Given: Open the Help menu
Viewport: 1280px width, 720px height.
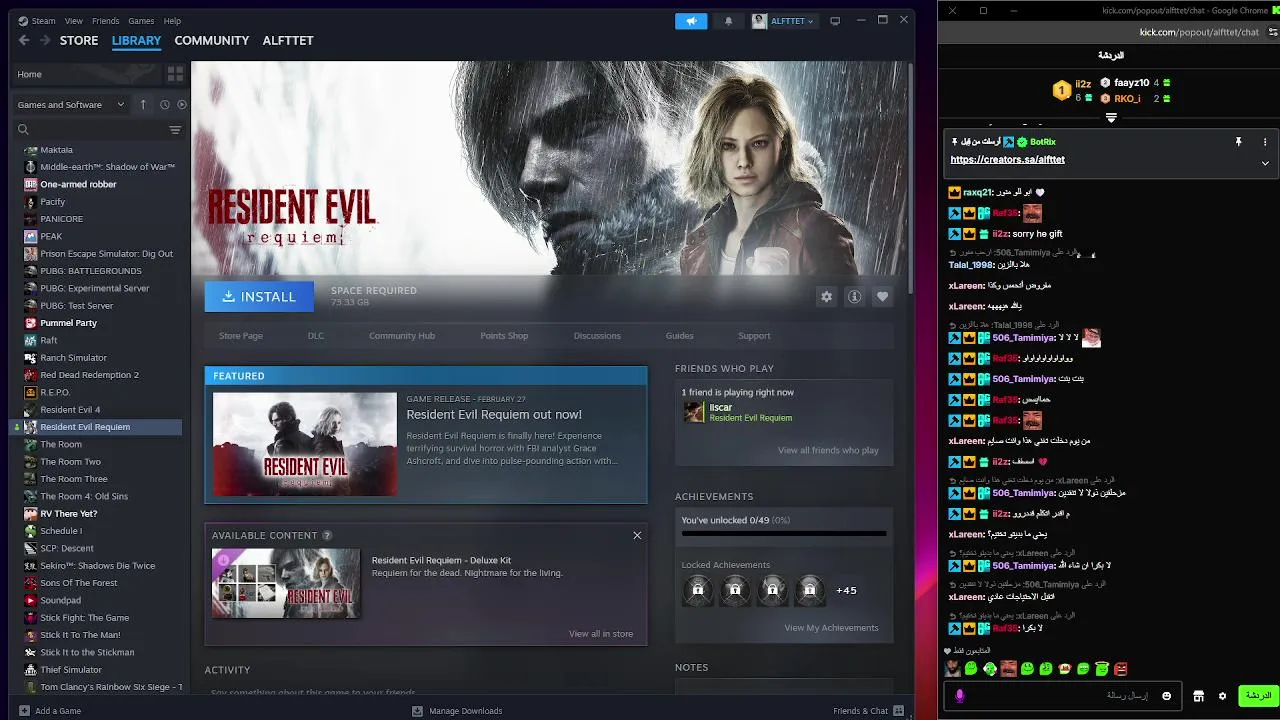Looking at the screenshot, I should point(172,21).
